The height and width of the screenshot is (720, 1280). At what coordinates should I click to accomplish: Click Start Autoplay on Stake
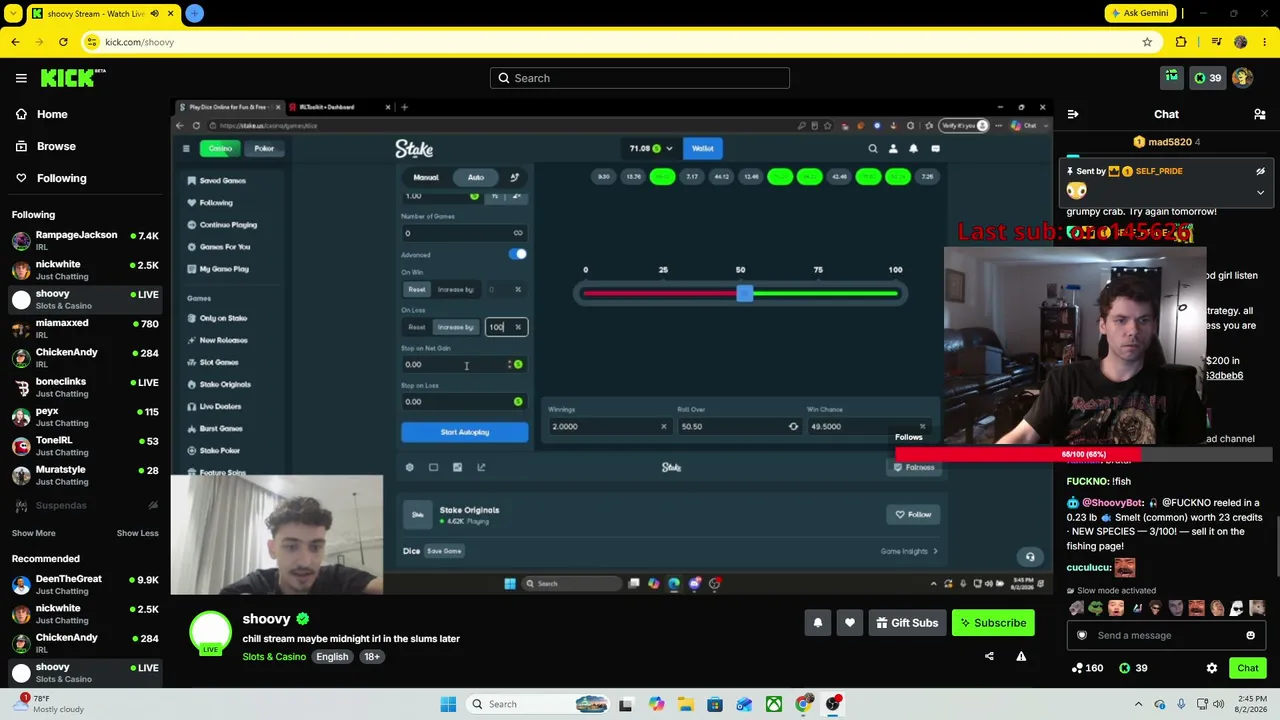[x=465, y=432]
